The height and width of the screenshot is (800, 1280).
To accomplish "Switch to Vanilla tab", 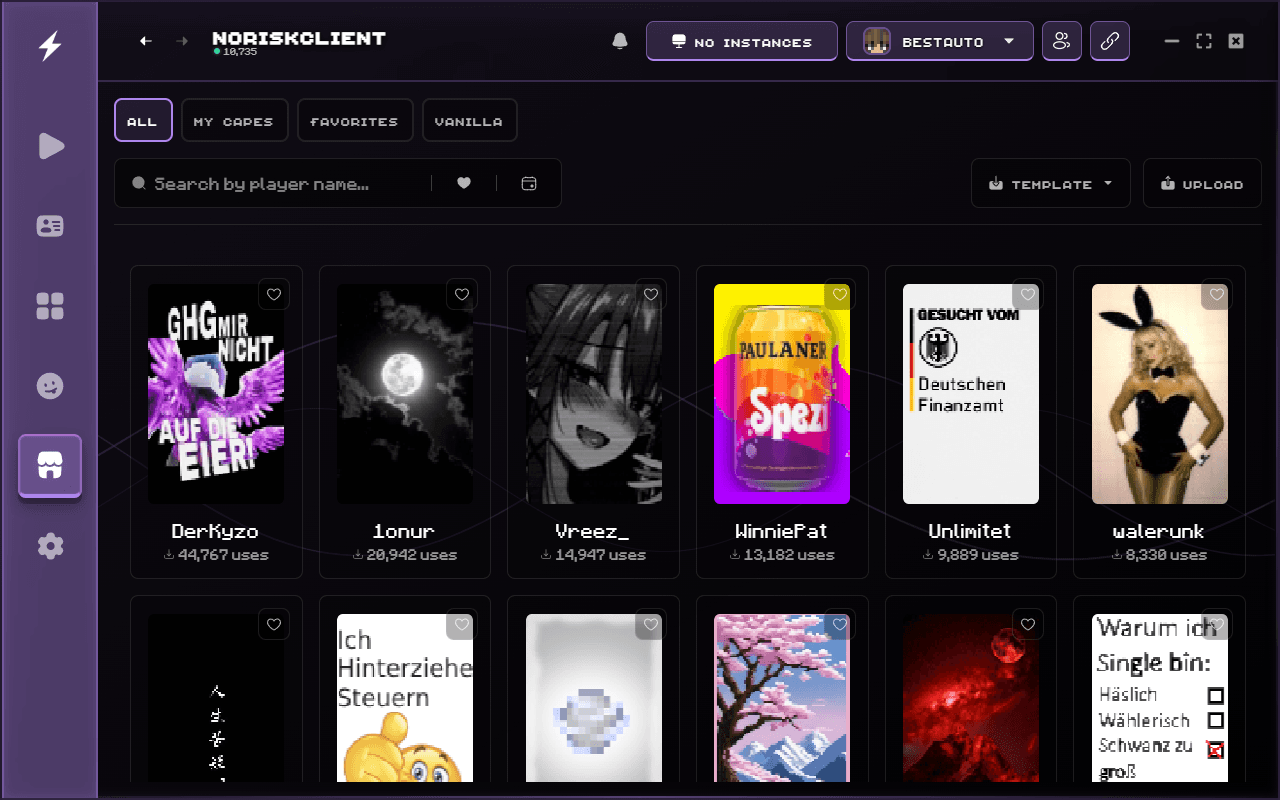I will (x=469, y=120).
